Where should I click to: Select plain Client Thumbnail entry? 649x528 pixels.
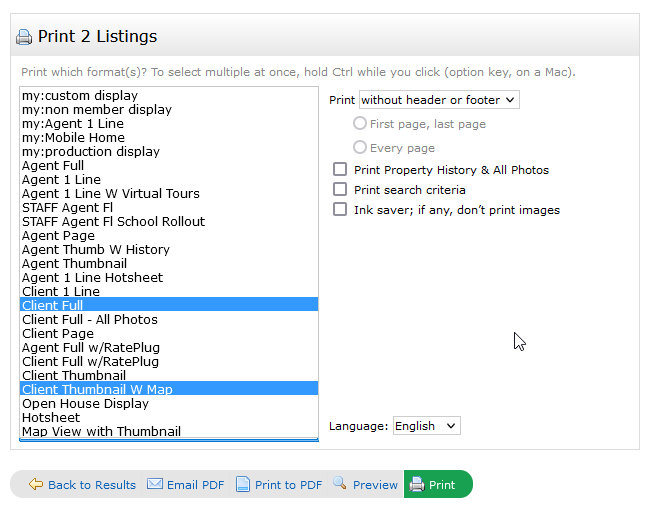click(169, 375)
